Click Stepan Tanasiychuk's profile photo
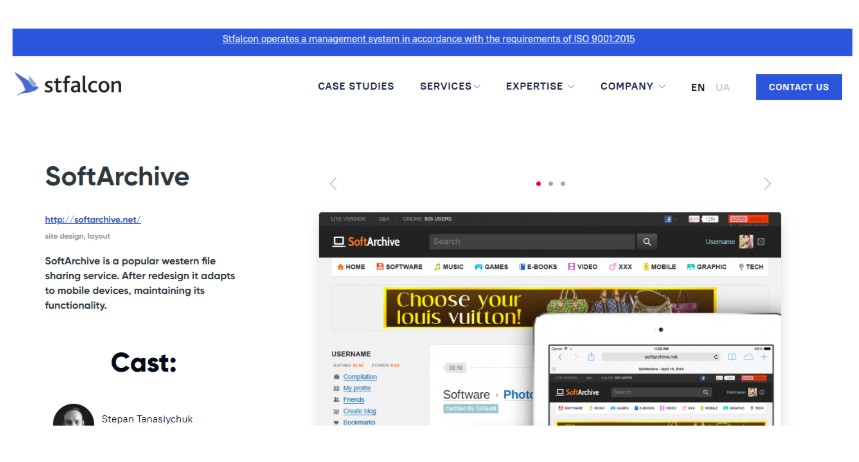The width and height of the screenshot is (859, 462). (x=73, y=417)
